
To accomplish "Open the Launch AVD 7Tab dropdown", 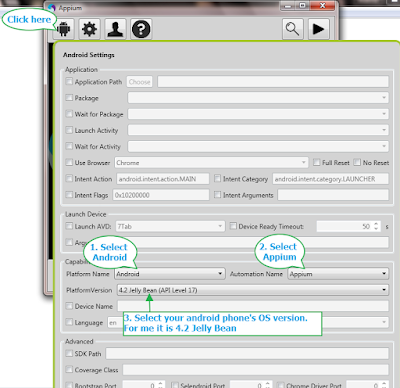I will tap(170, 226).
